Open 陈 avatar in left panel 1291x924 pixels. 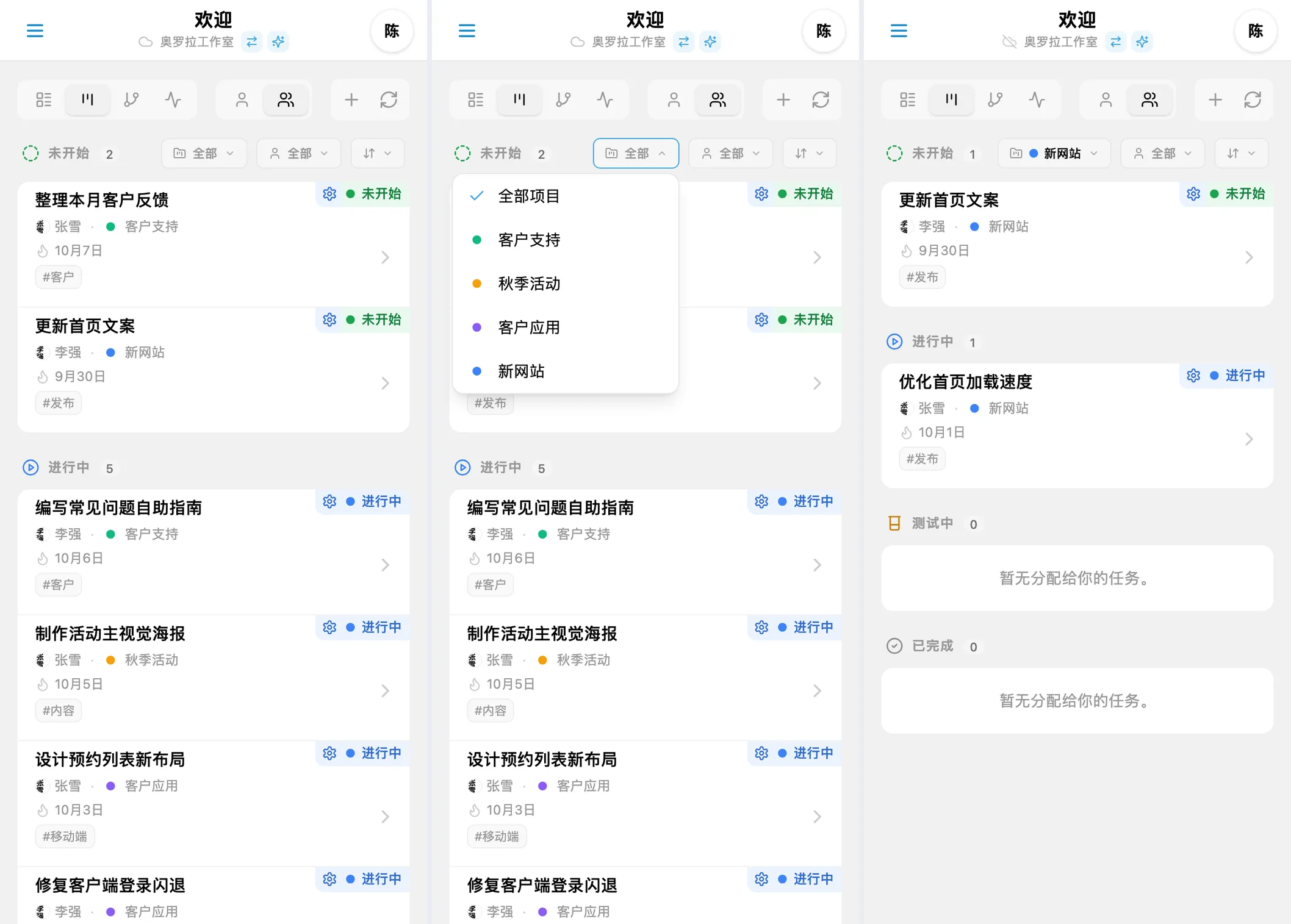pyautogui.click(x=392, y=30)
